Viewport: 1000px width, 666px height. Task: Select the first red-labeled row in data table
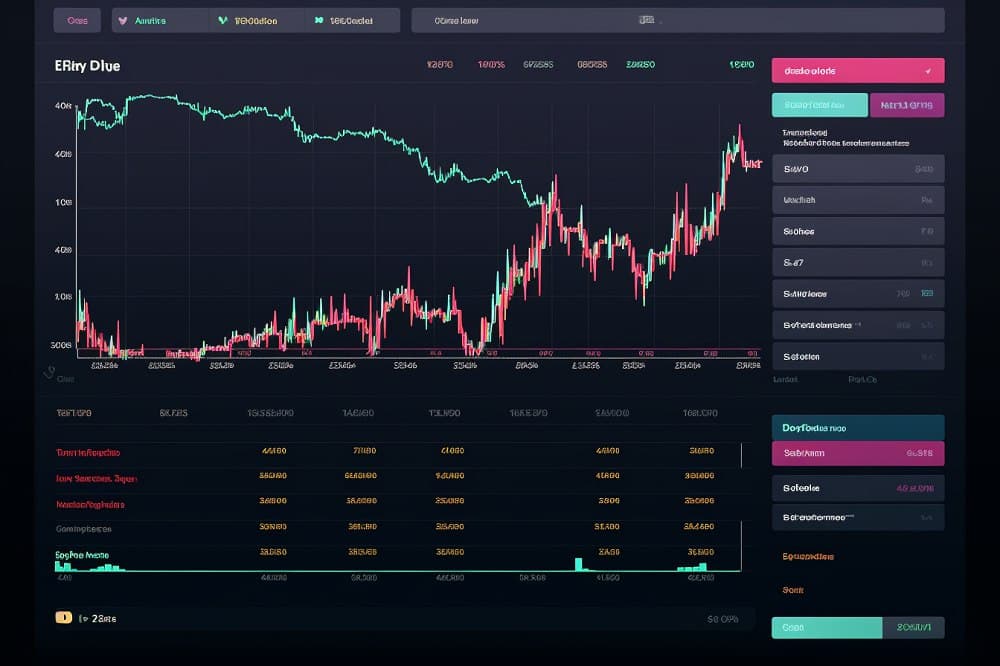tap(97, 451)
